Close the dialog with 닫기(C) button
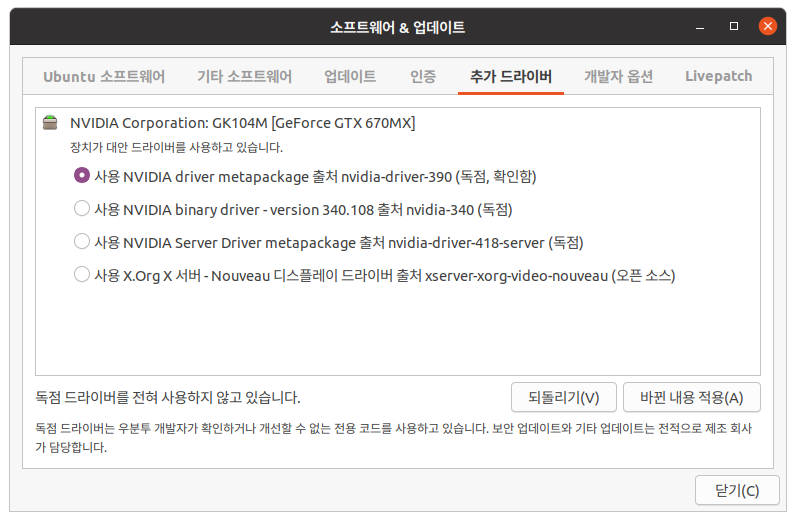The height and width of the screenshot is (521, 796). [x=737, y=491]
